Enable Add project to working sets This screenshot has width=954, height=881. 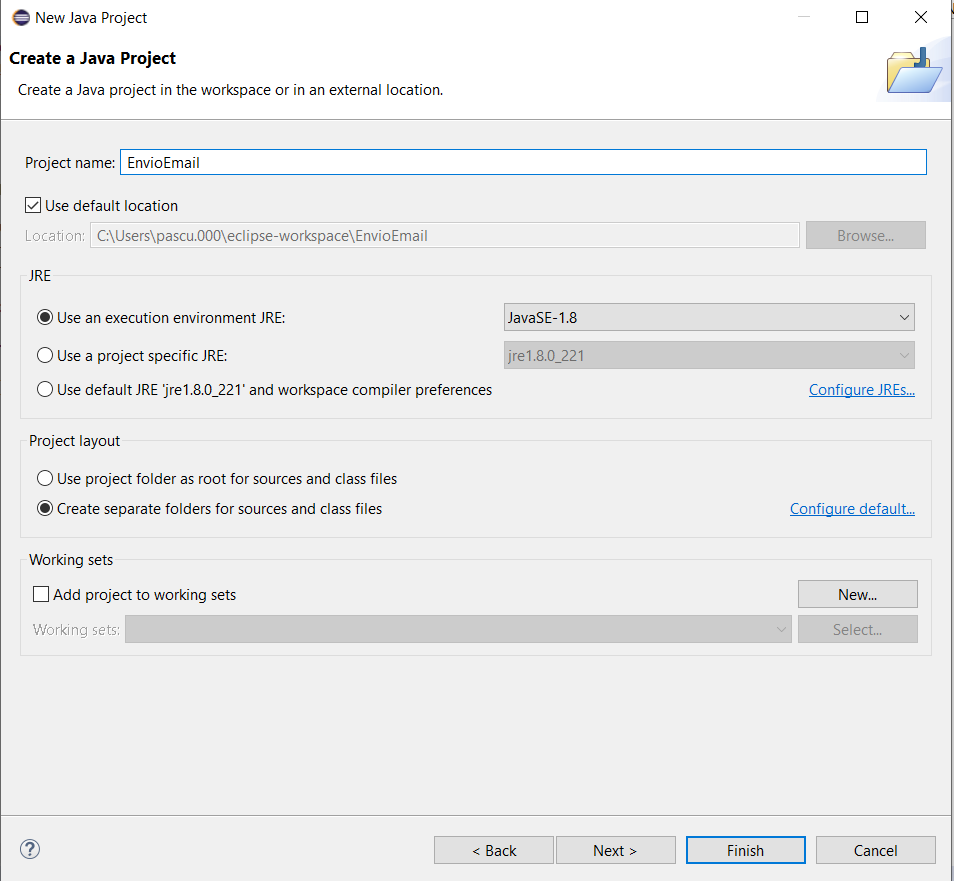41,594
